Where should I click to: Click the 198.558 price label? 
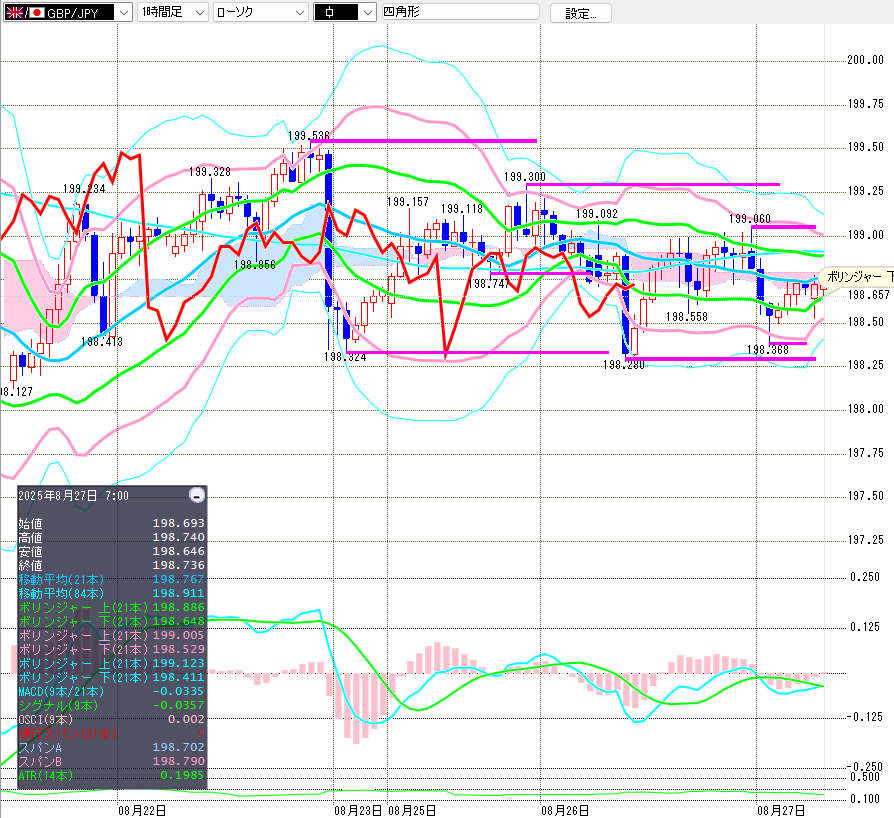pos(686,316)
